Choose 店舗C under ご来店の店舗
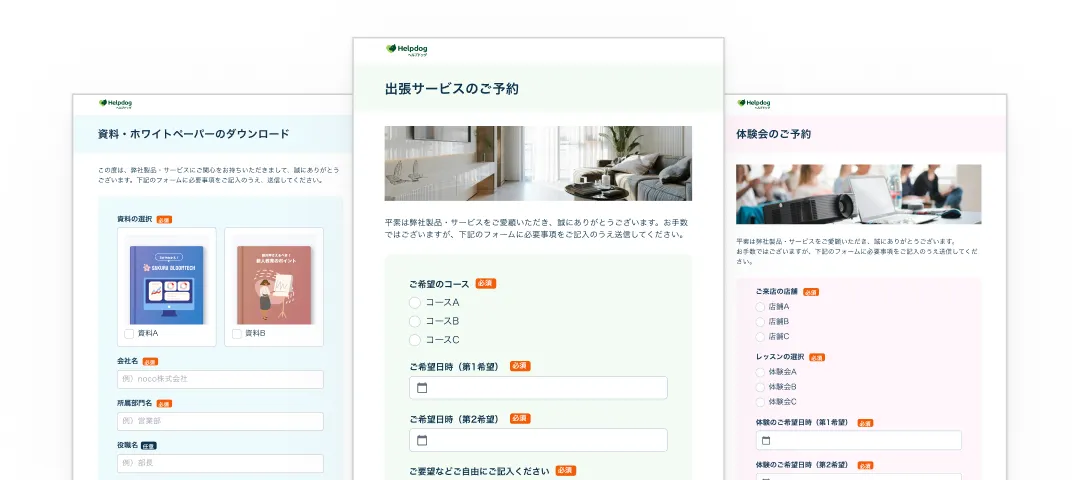1080x480 pixels. click(x=760, y=337)
